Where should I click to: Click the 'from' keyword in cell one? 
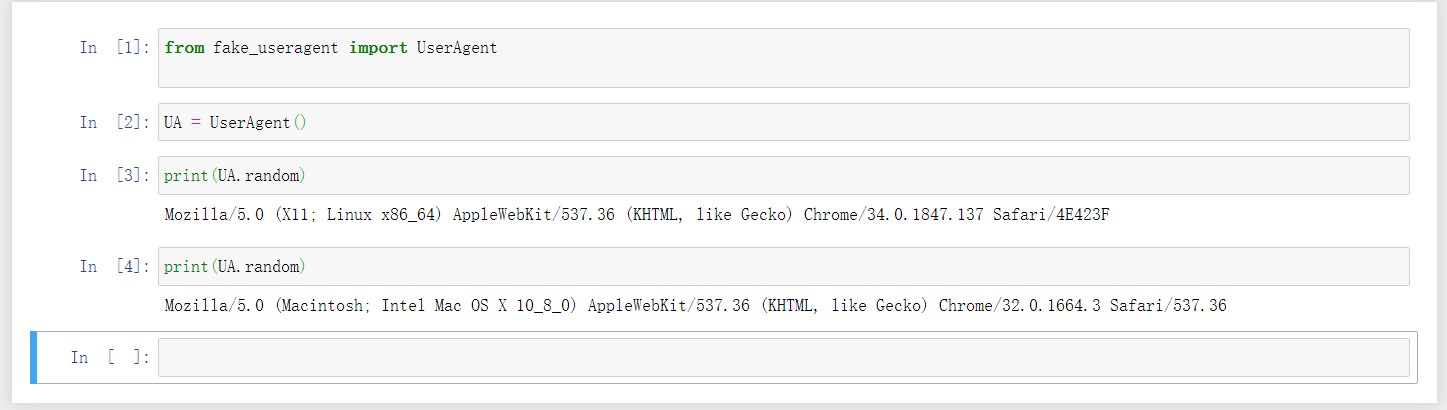click(x=184, y=48)
